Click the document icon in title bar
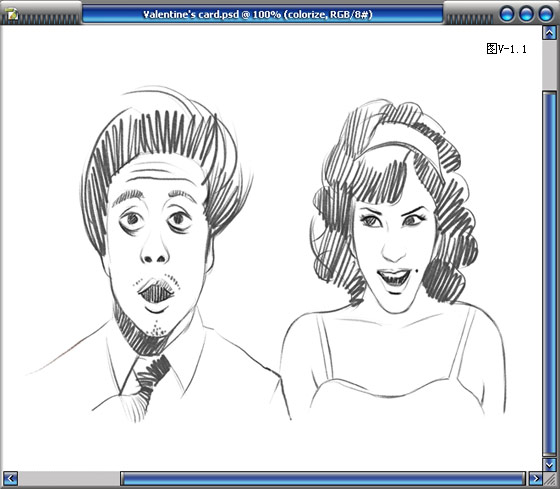This screenshot has height=489, width=560. click(12, 15)
